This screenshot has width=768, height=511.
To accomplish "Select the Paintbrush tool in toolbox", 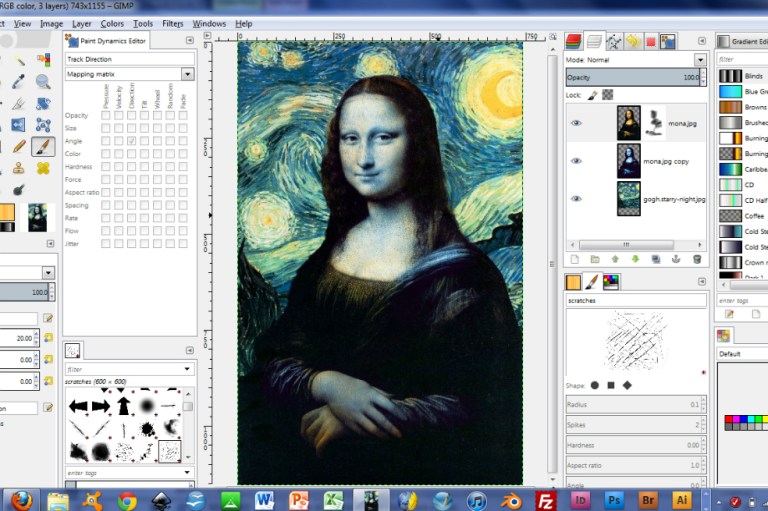I will pyautogui.click(x=43, y=146).
